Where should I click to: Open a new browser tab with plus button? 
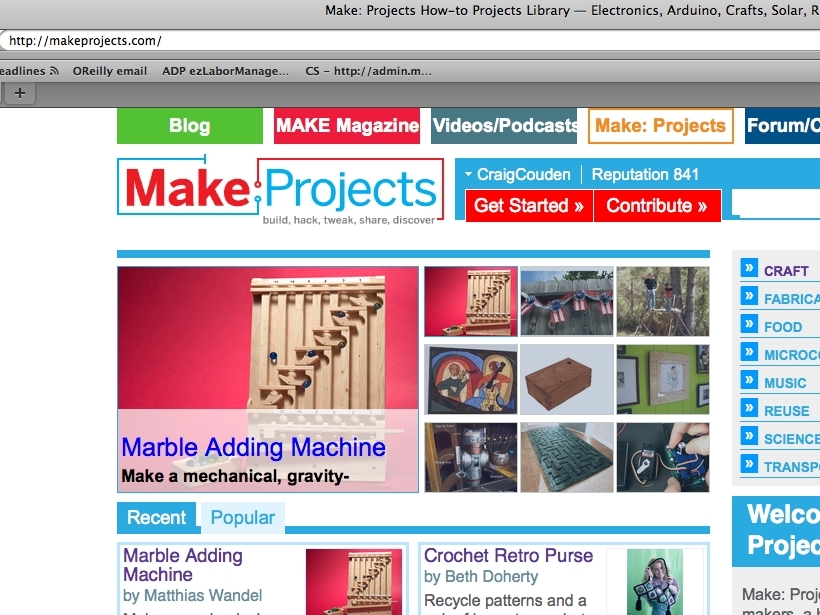20,94
